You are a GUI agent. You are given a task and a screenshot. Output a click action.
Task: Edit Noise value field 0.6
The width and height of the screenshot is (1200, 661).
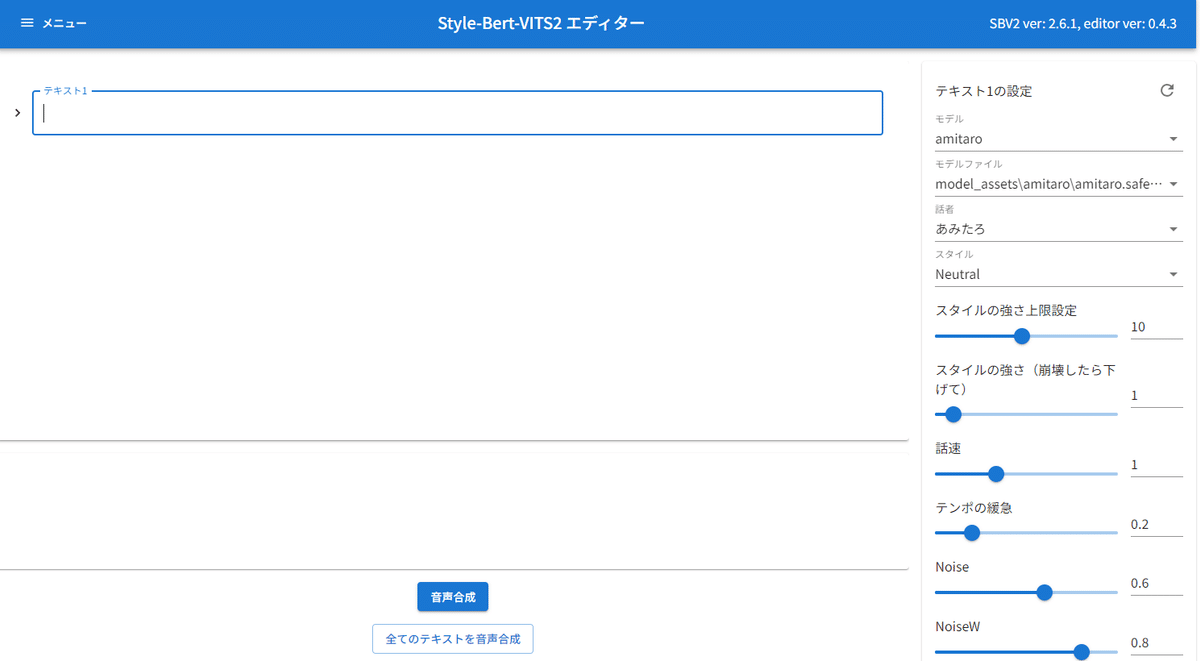[1157, 583]
